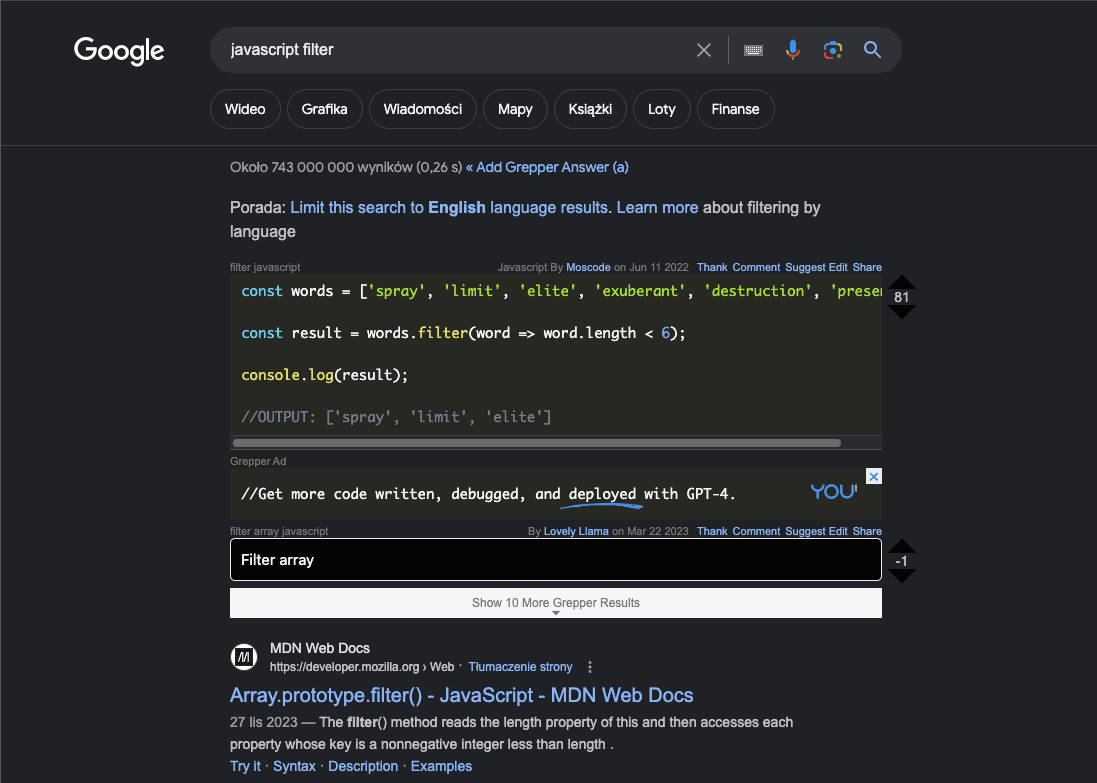
Task: Switch to the Grafika search tab
Action: [x=325, y=109]
